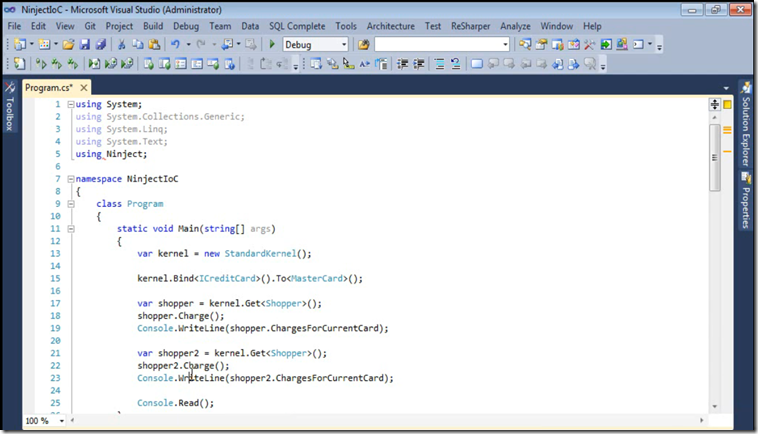Click 'Ninject' in the line 5 using directive
758x434 pixels.
124,154
